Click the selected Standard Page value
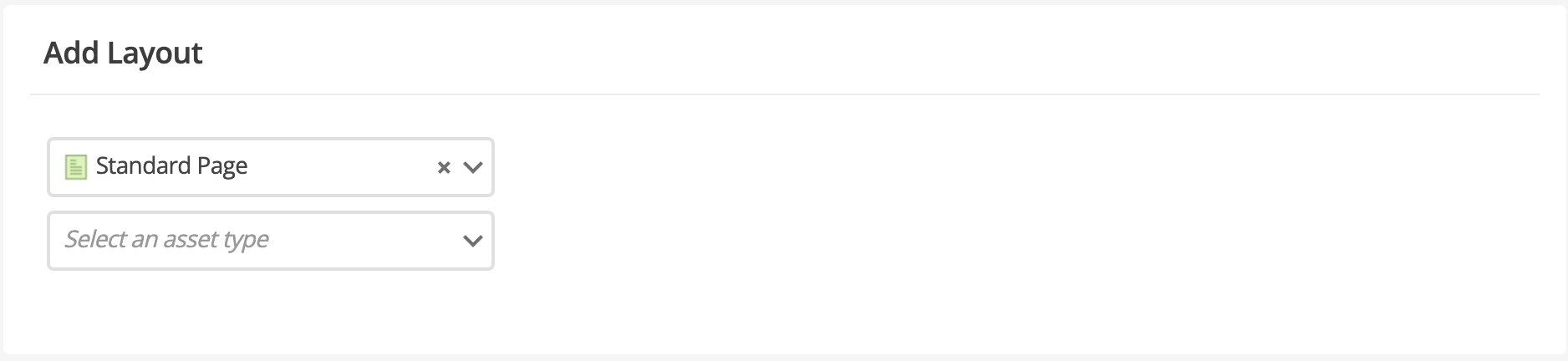 (171, 166)
